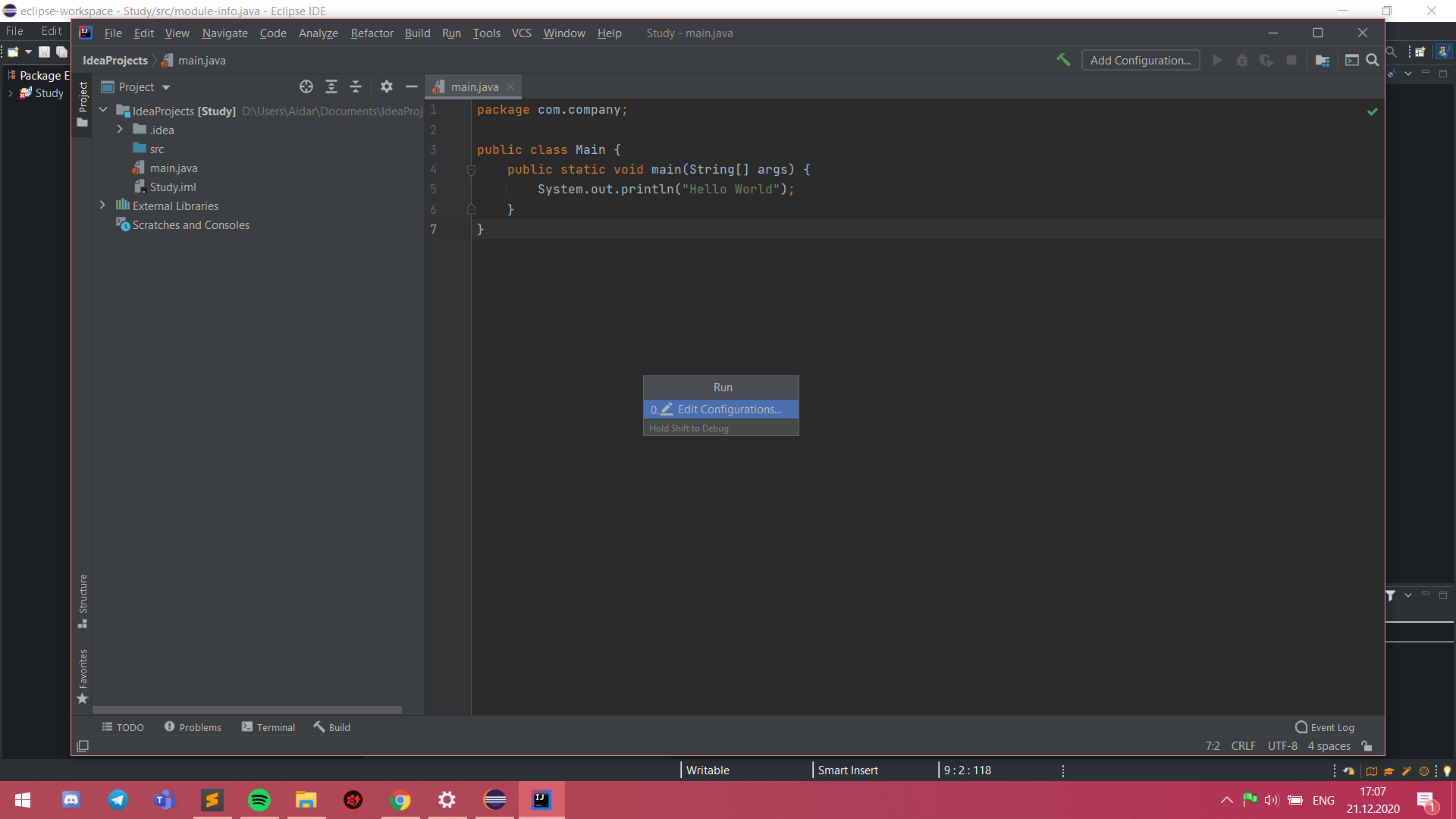Click the Project Structure icon in toolbar
This screenshot has height=819, width=1456.
1323,60
